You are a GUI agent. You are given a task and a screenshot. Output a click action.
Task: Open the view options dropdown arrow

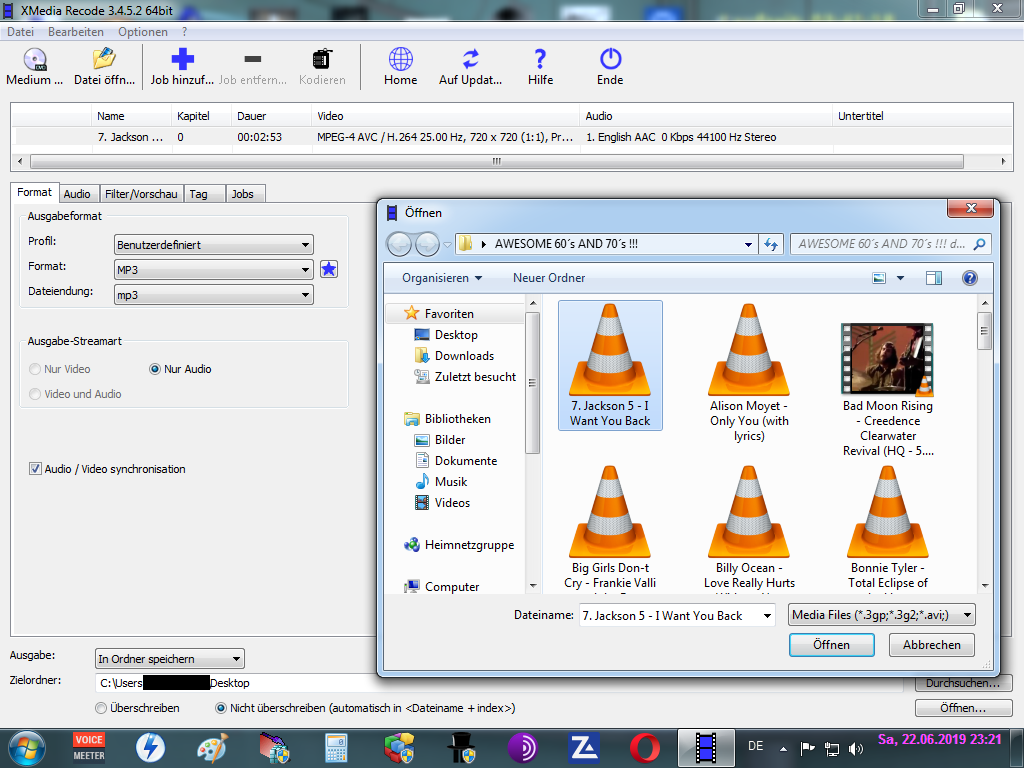(x=901, y=278)
